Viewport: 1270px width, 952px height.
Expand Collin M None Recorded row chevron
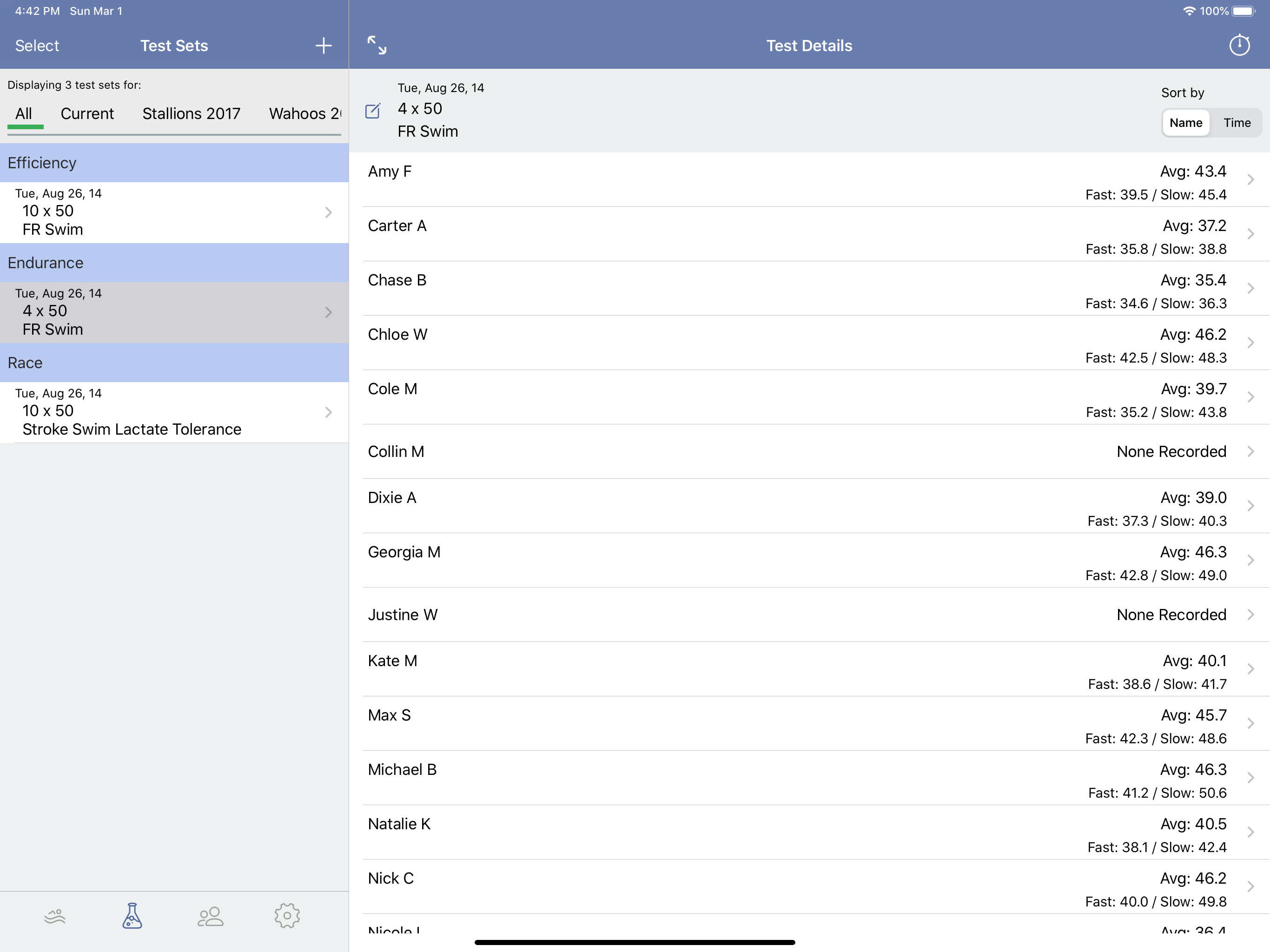pos(1250,452)
